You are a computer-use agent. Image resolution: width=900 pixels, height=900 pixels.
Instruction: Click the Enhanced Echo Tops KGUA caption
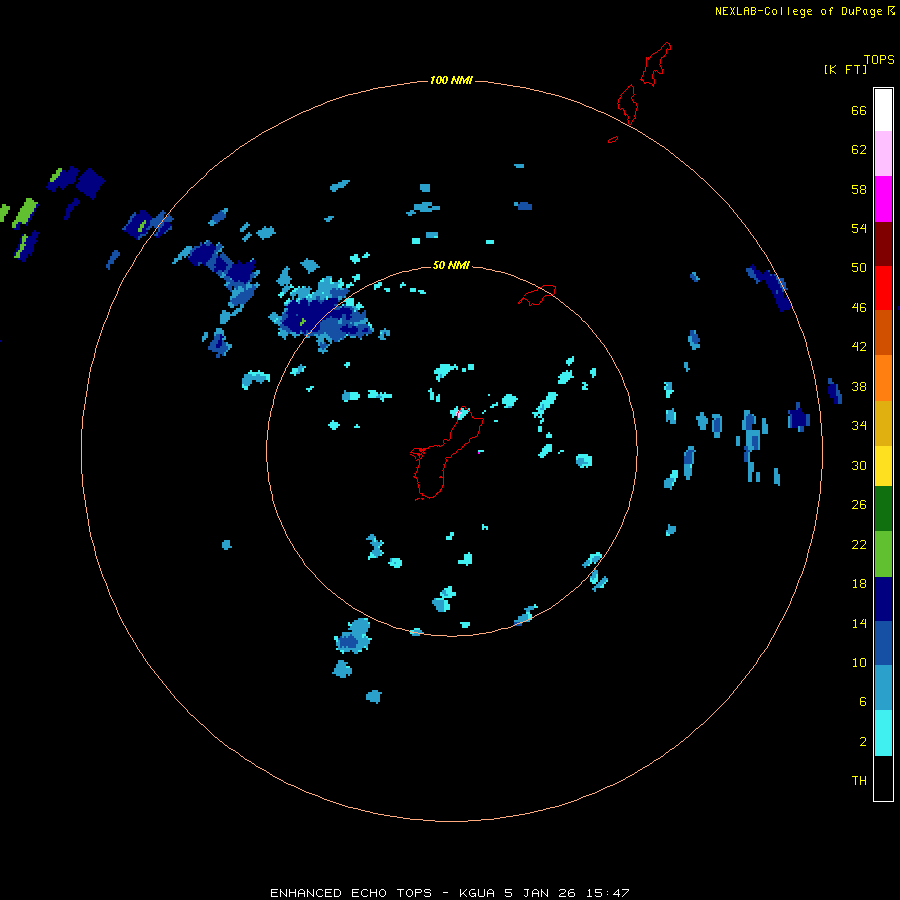[x=450, y=893]
